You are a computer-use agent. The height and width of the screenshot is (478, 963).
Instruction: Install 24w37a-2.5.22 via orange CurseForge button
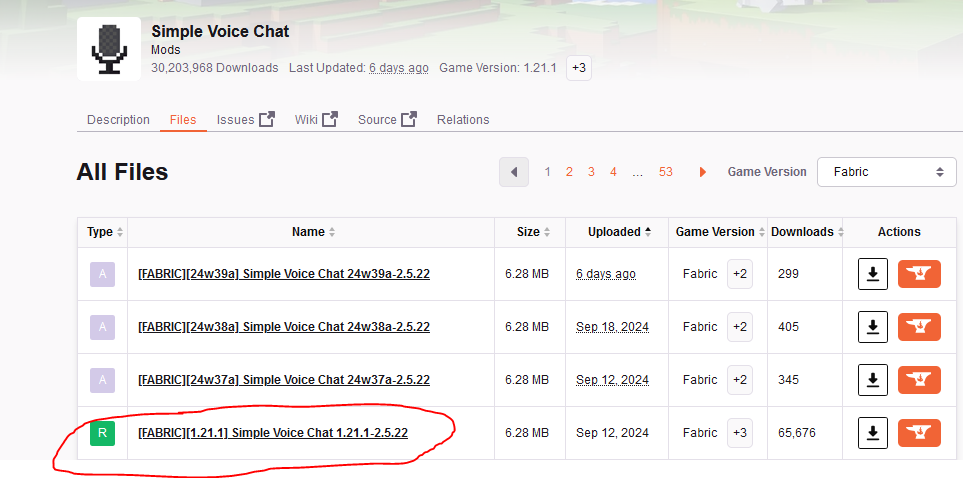(x=919, y=380)
